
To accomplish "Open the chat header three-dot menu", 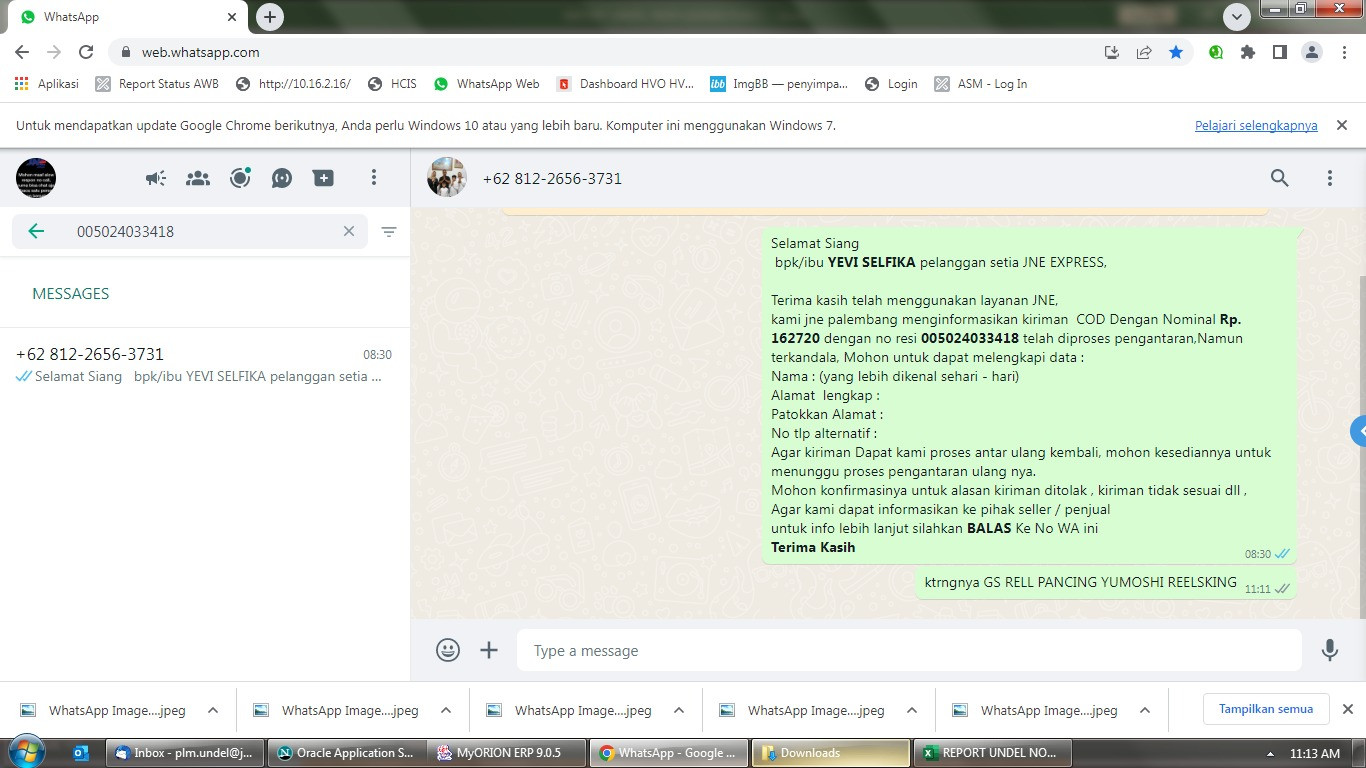I will pyautogui.click(x=1330, y=178).
